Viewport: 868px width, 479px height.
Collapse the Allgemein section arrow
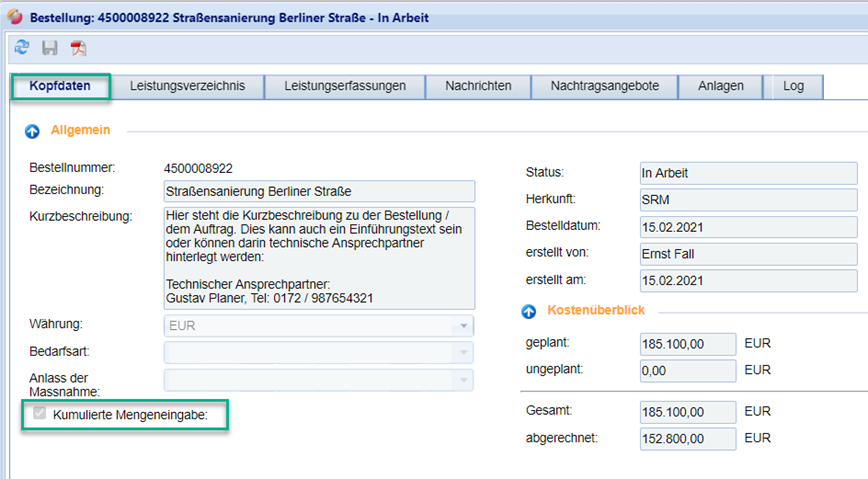[31, 131]
